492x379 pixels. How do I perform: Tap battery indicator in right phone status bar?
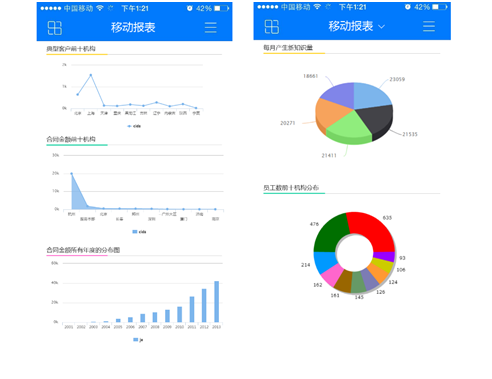439,7
